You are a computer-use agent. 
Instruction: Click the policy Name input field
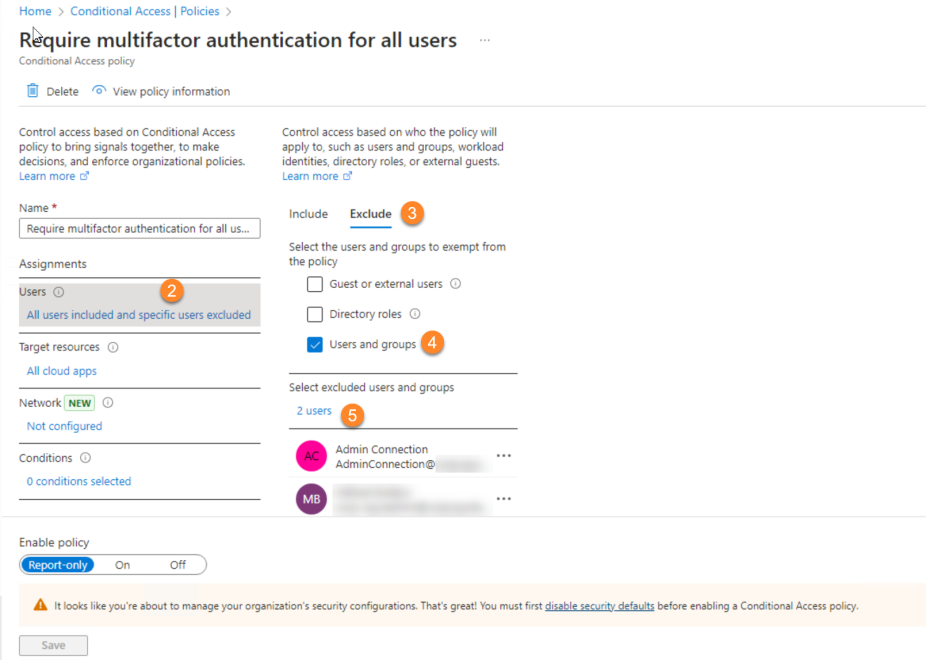coord(139,228)
